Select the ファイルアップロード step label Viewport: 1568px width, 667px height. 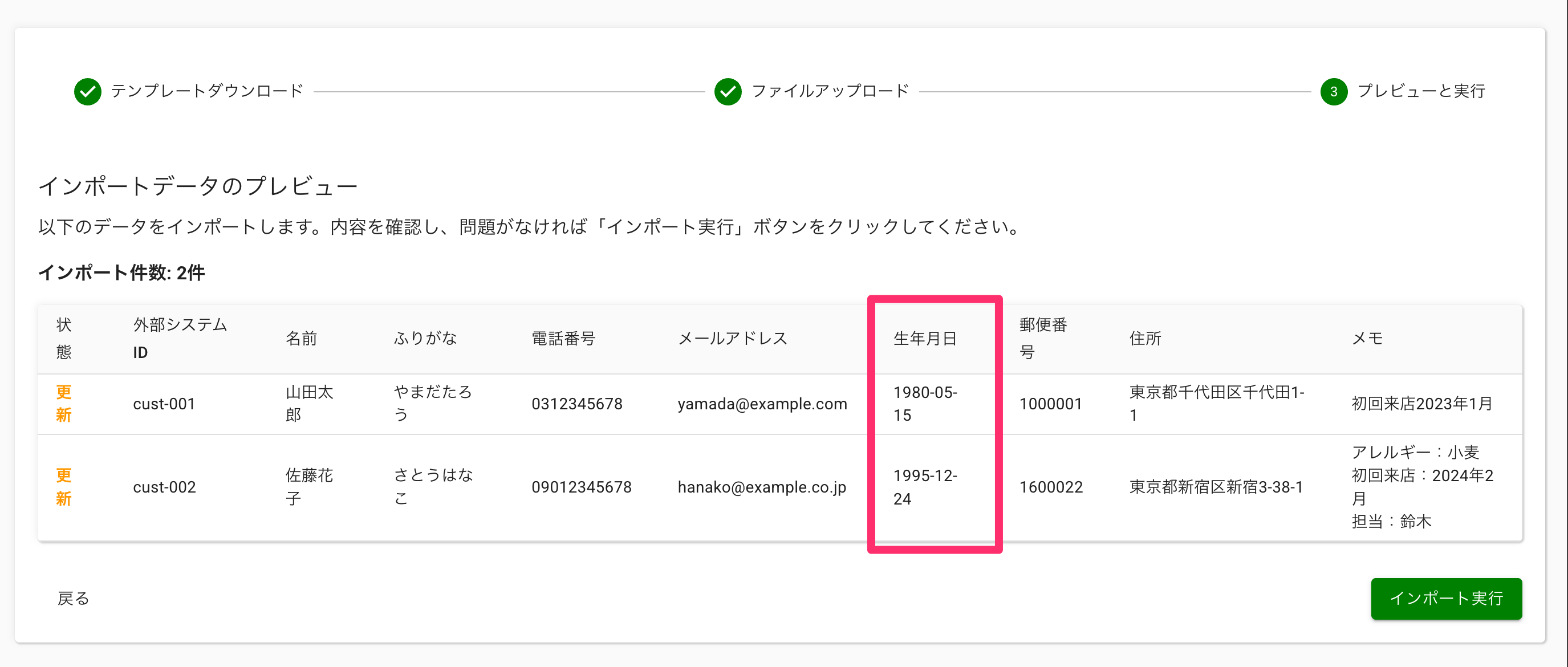830,91
